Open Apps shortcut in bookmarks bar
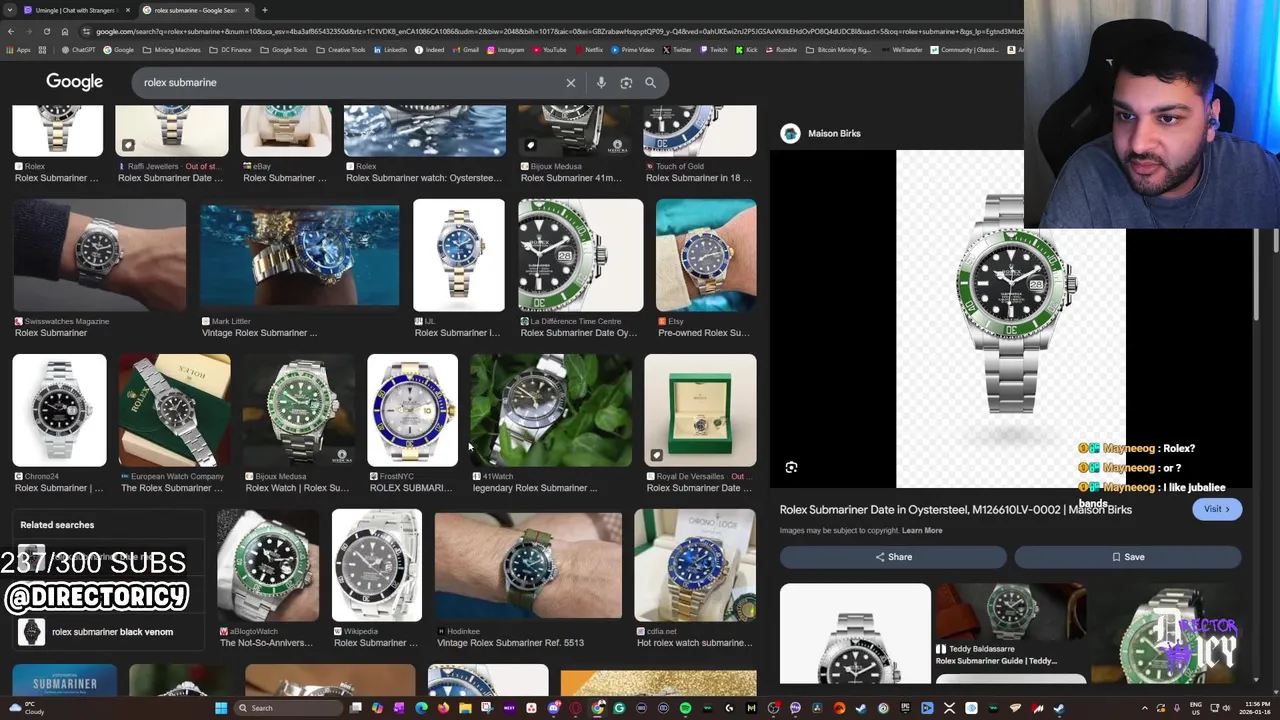The width and height of the screenshot is (1280, 720). (18, 50)
